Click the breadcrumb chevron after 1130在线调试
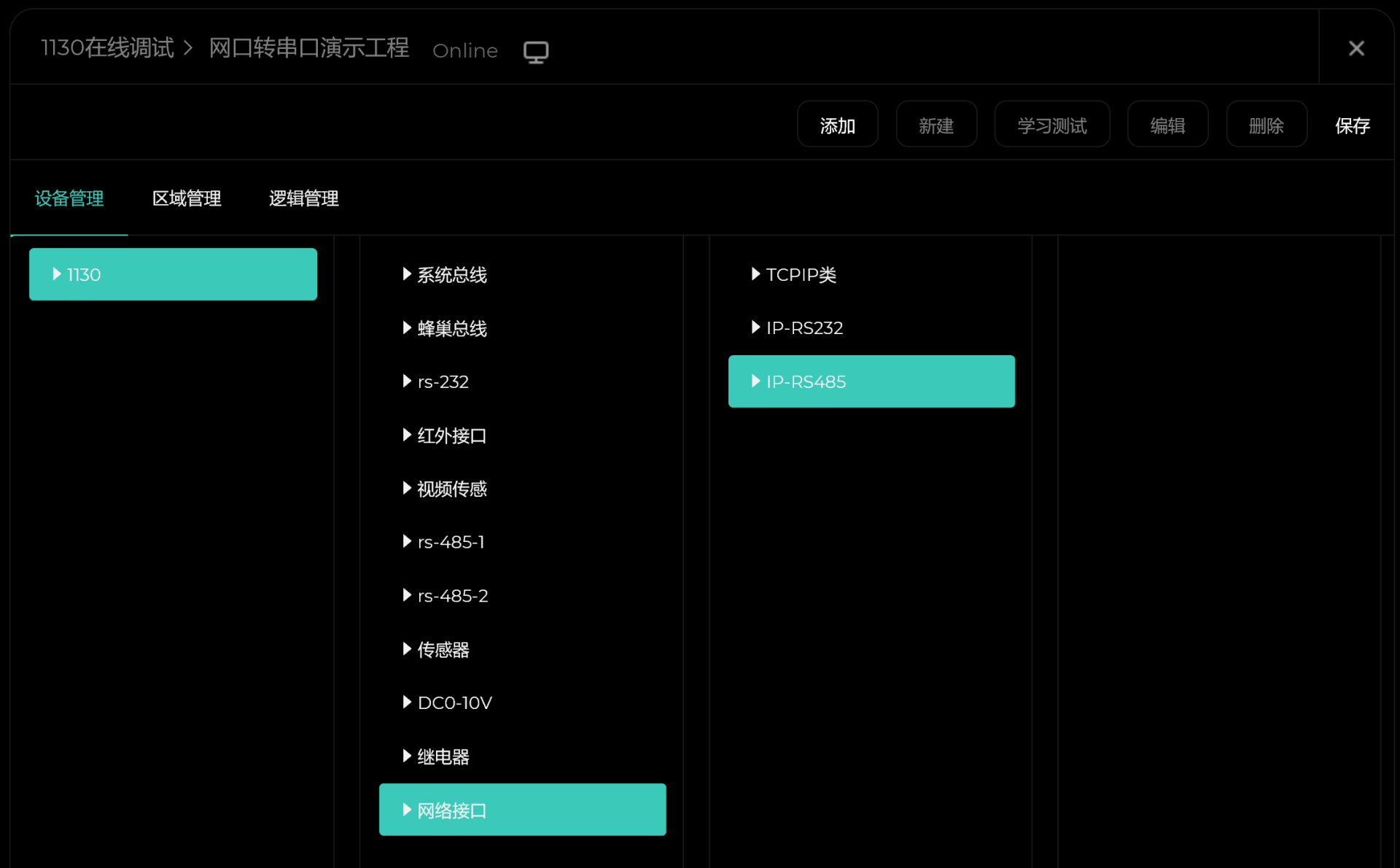This screenshot has width=1400, height=868. click(x=188, y=48)
